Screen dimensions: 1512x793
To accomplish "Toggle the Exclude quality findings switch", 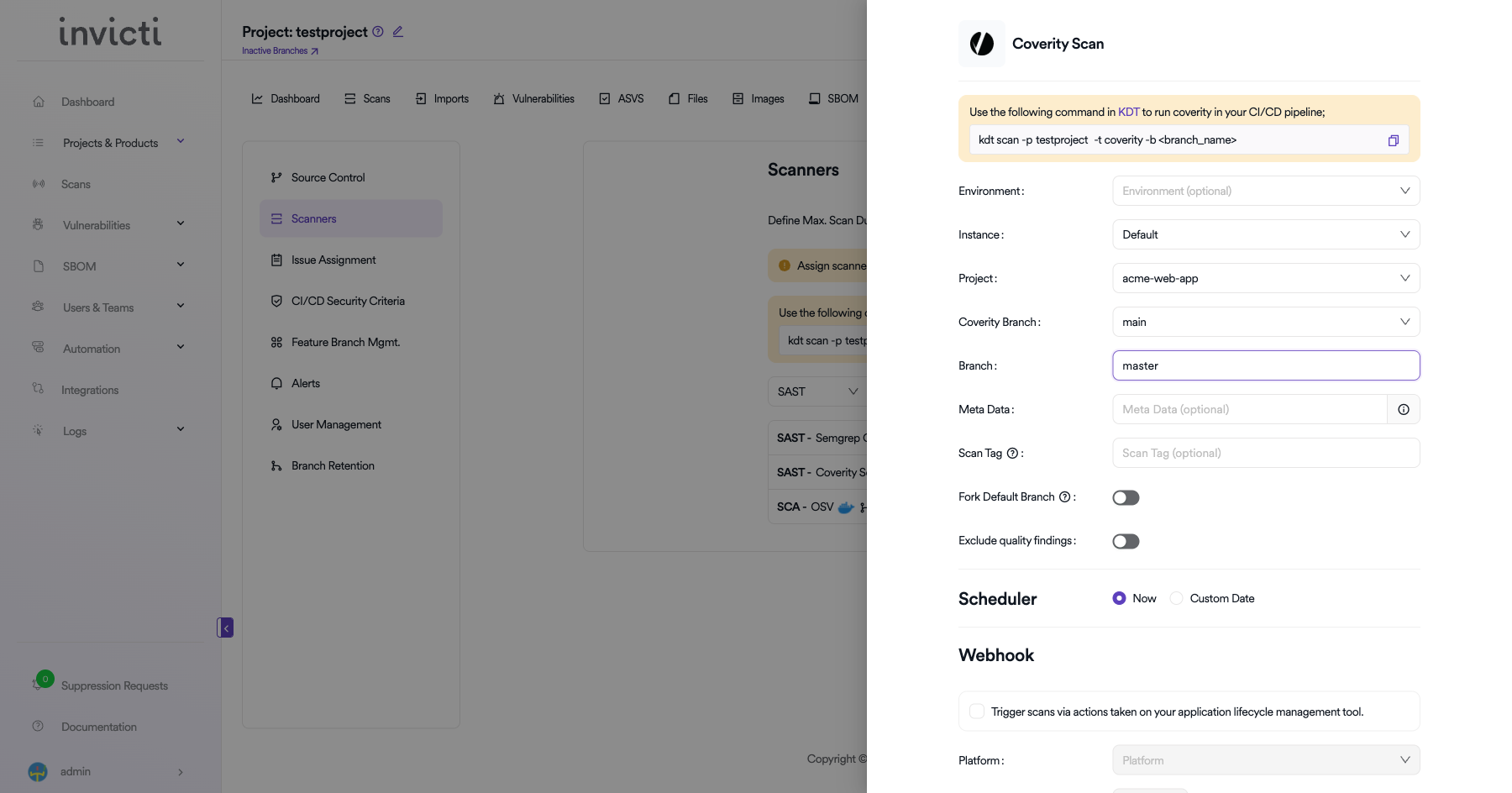I will pyautogui.click(x=1126, y=542).
